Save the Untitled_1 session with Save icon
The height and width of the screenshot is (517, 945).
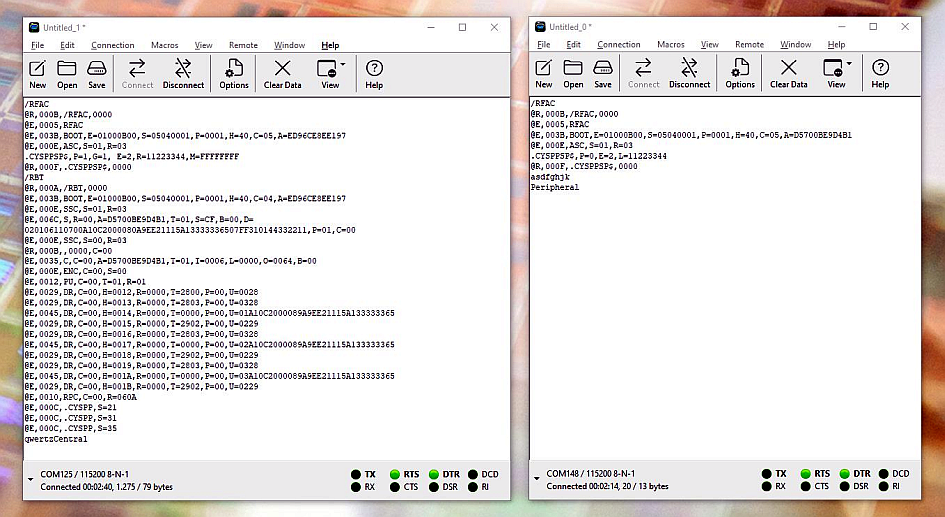[97, 73]
